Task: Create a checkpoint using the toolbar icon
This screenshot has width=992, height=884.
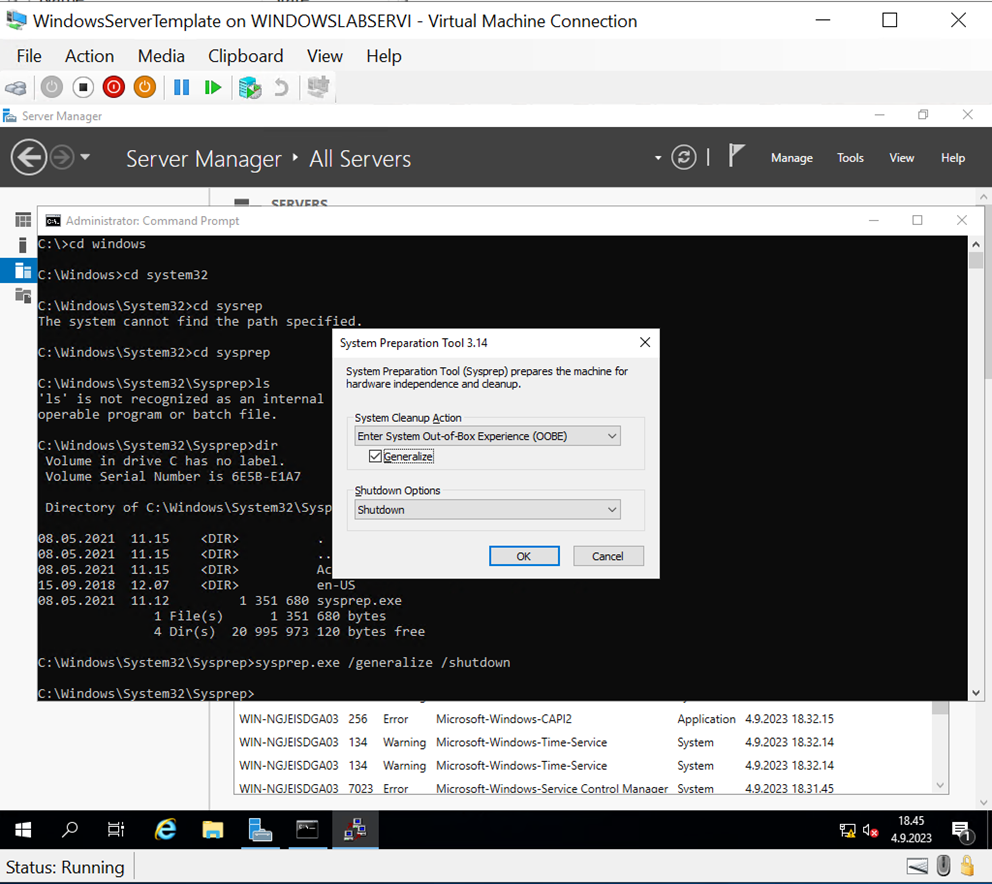Action: pyautogui.click(x=249, y=87)
